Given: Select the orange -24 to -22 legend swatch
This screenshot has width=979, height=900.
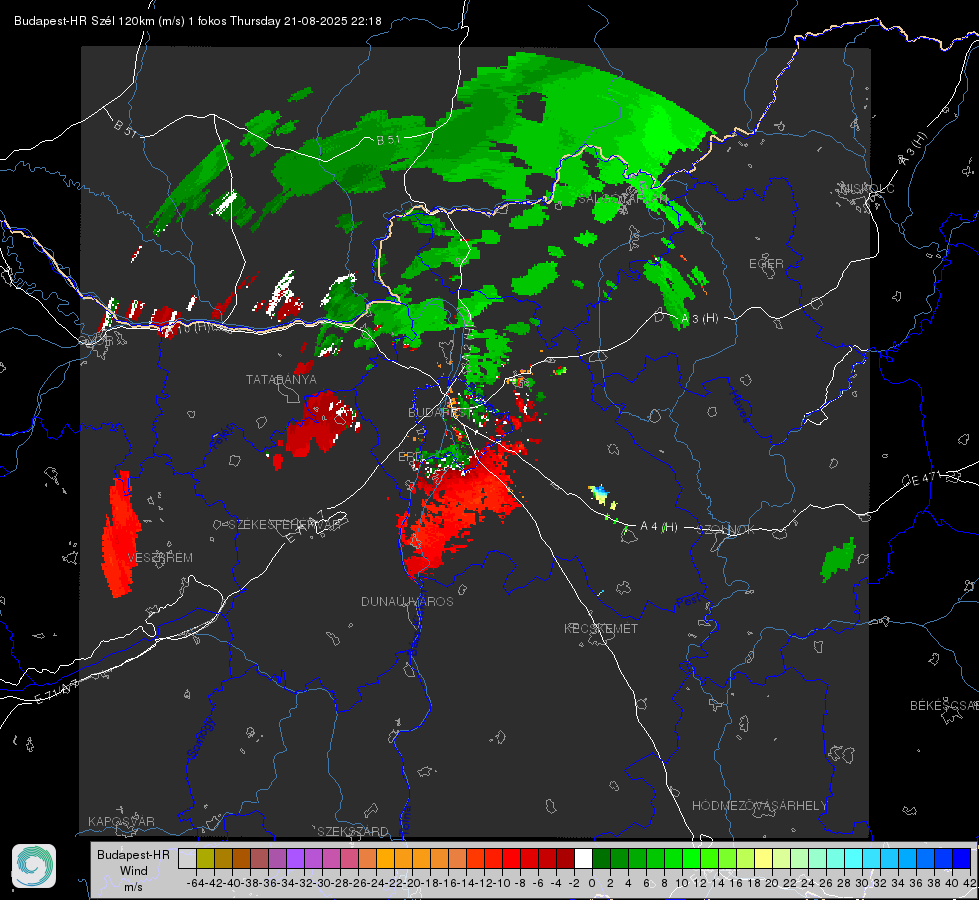Looking at the screenshot, I should point(385,859).
